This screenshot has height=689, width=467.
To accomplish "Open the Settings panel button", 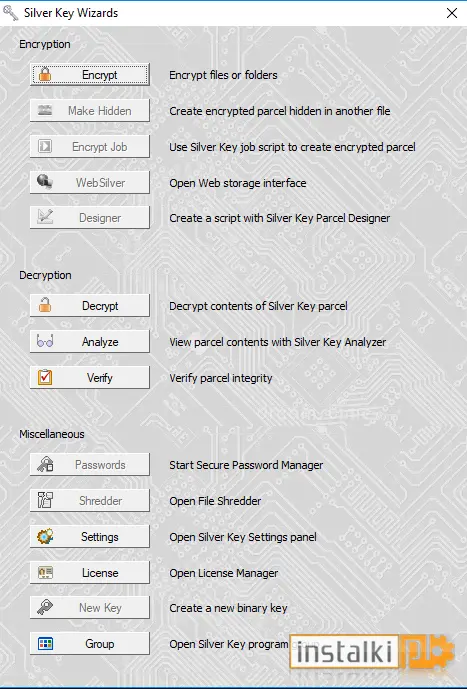I will click(90, 537).
